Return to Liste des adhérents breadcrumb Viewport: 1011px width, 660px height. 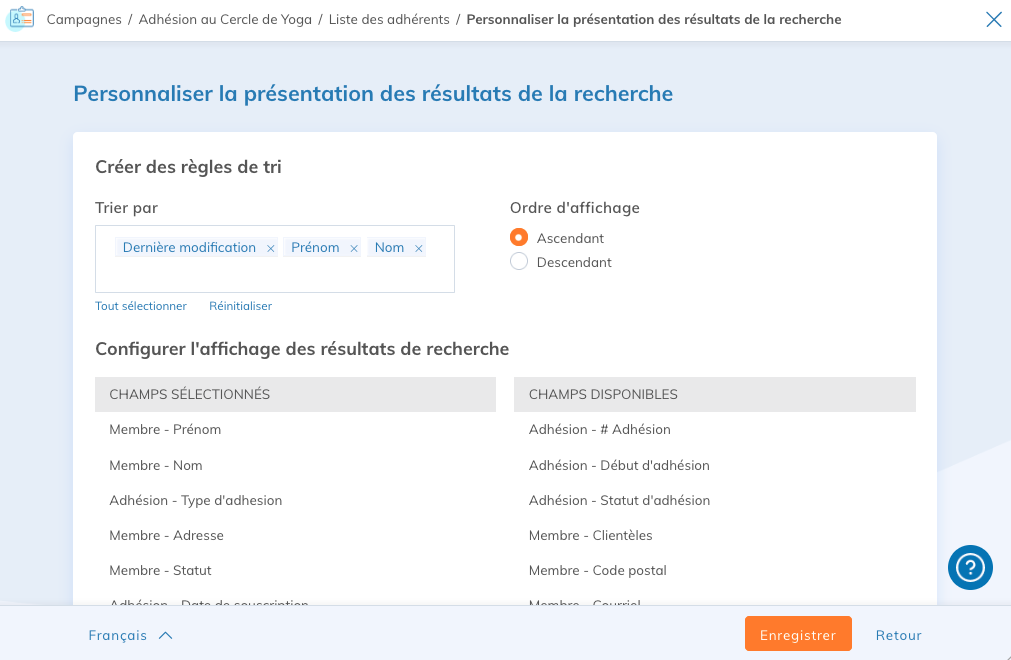[389, 18]
